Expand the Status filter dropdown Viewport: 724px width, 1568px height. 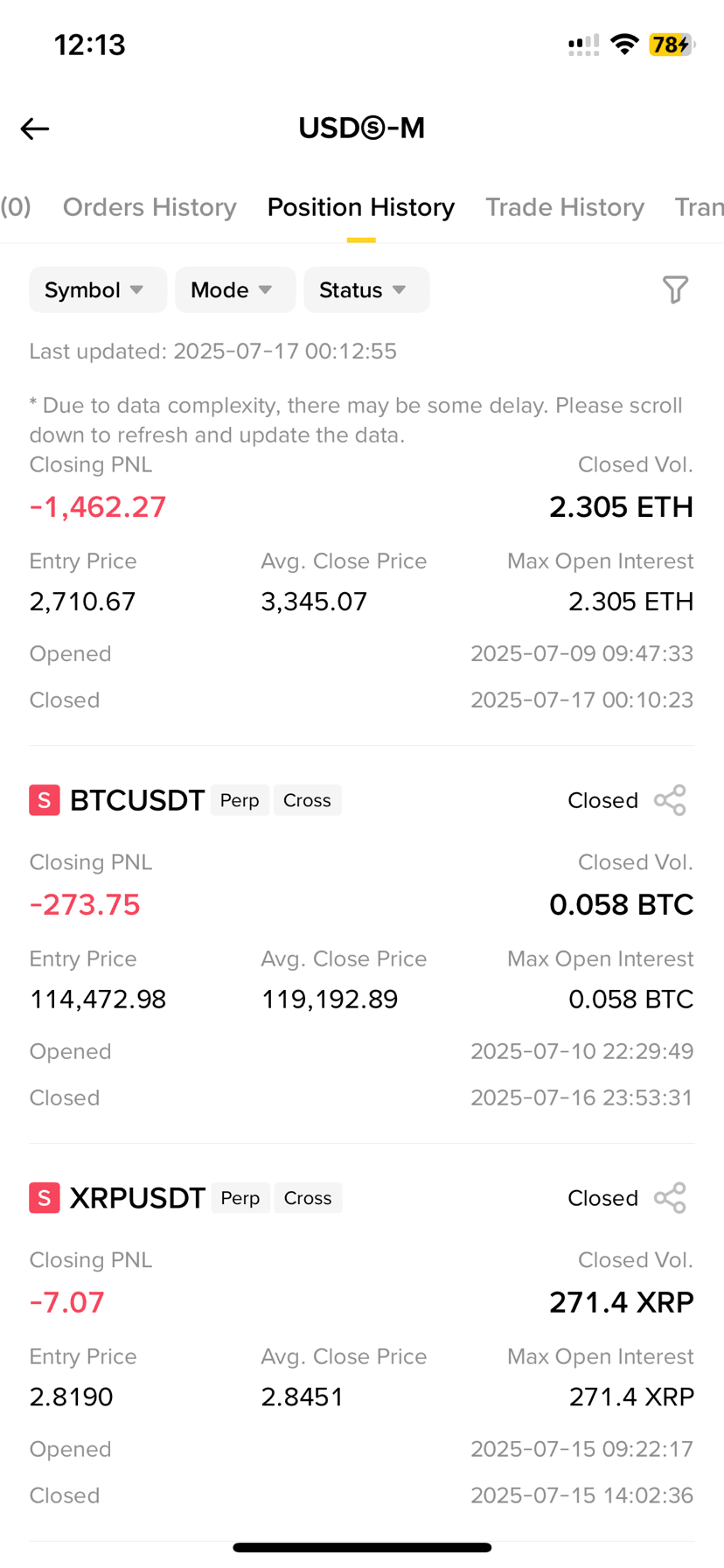366,289
